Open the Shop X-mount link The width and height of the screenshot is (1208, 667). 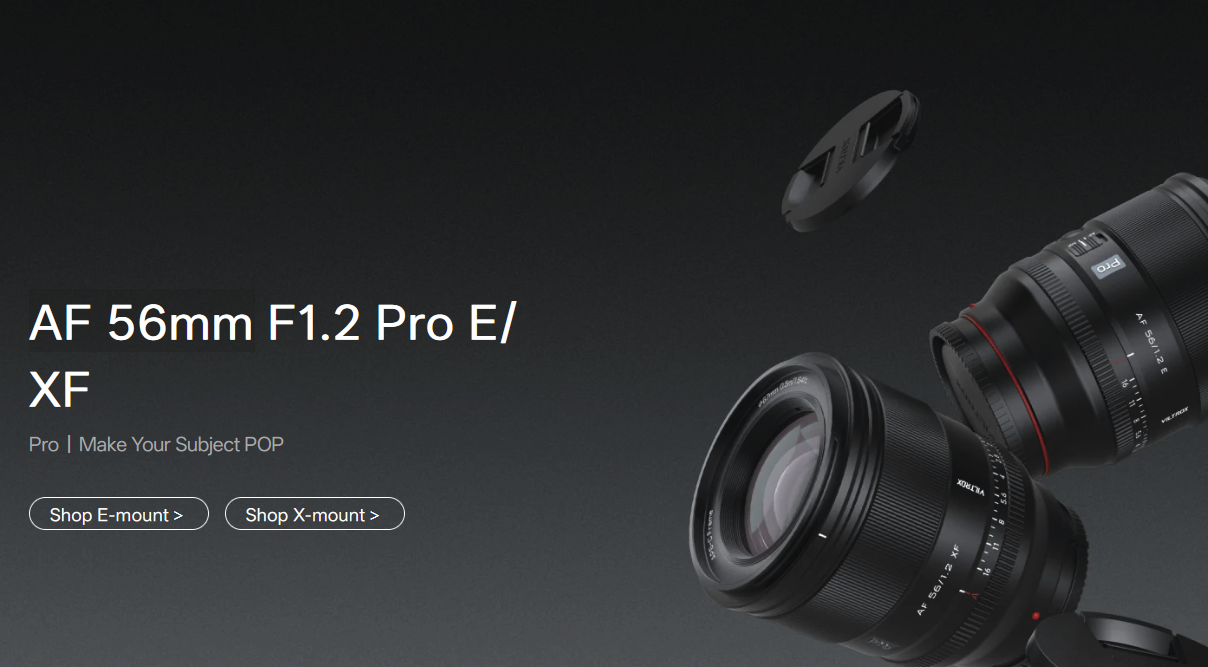(315, 514)
